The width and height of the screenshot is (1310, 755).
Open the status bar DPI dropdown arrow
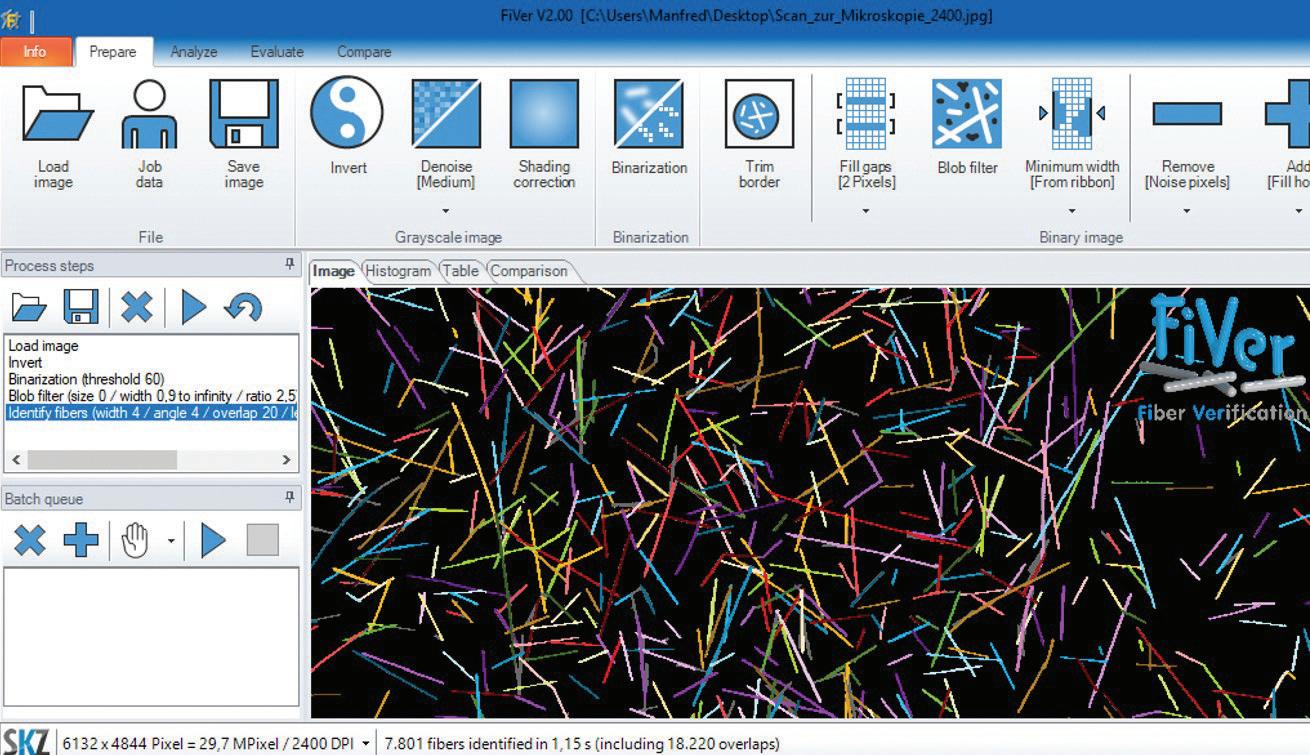pyautogui.click(x=366, y=744)
